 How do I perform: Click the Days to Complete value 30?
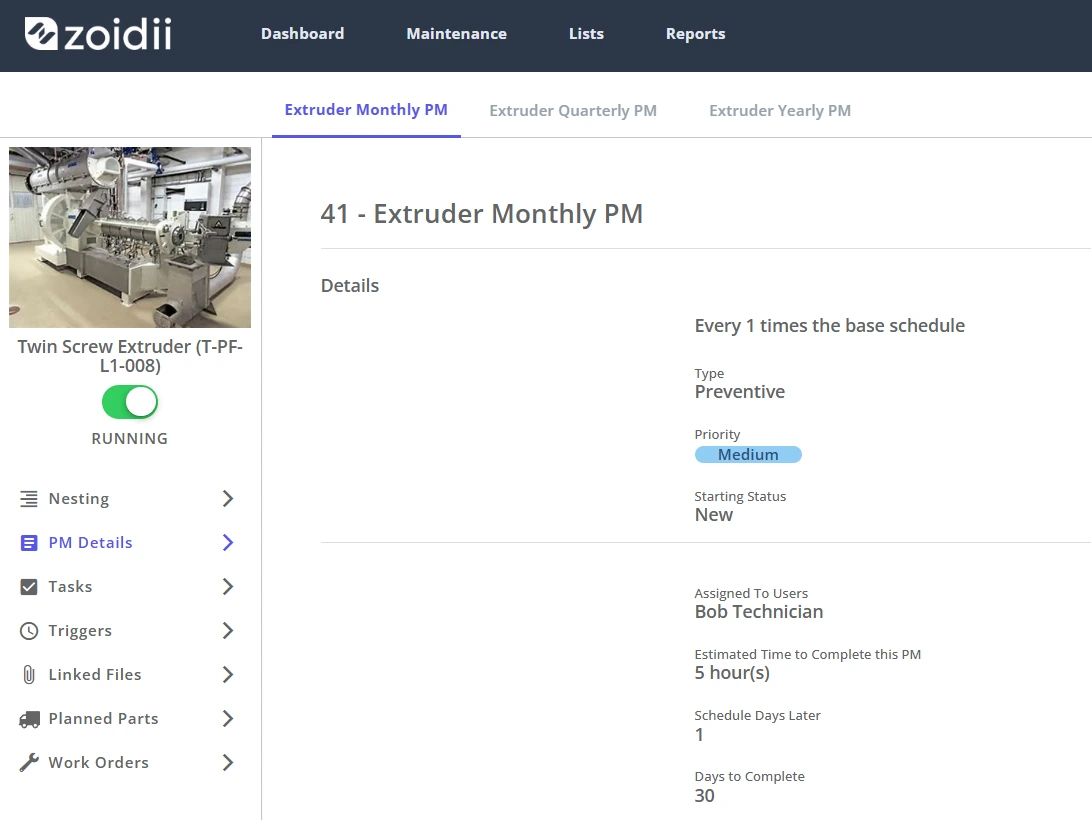click(x=704, y=796)
